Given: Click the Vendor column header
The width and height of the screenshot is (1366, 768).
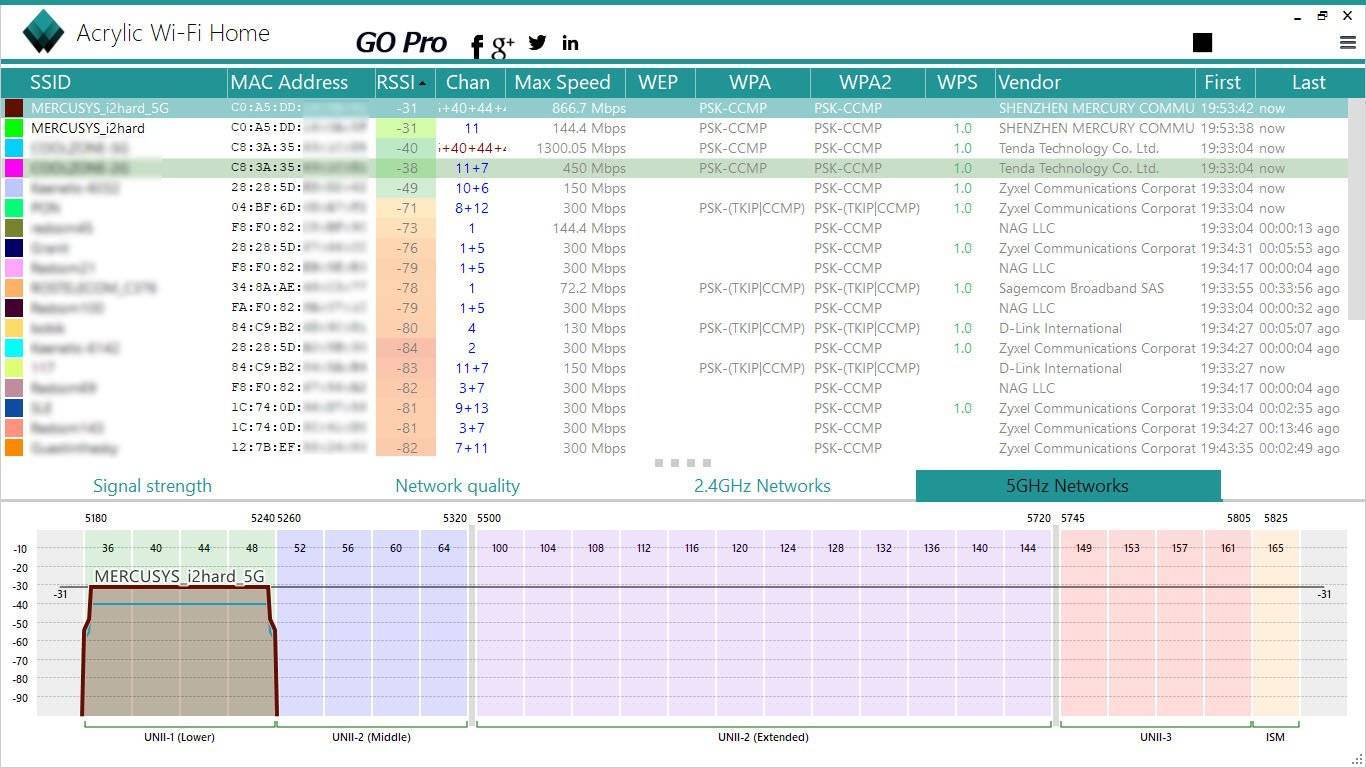Looking at the screenshot, I should (1029, 82).
